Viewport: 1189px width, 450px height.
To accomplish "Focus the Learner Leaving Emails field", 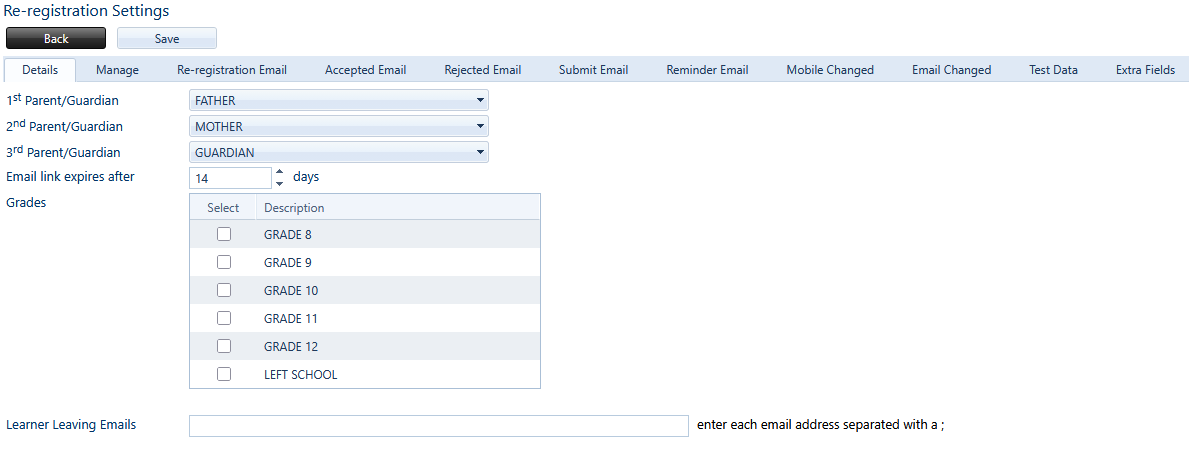I will pyautogui.click(x=439, y=426).
